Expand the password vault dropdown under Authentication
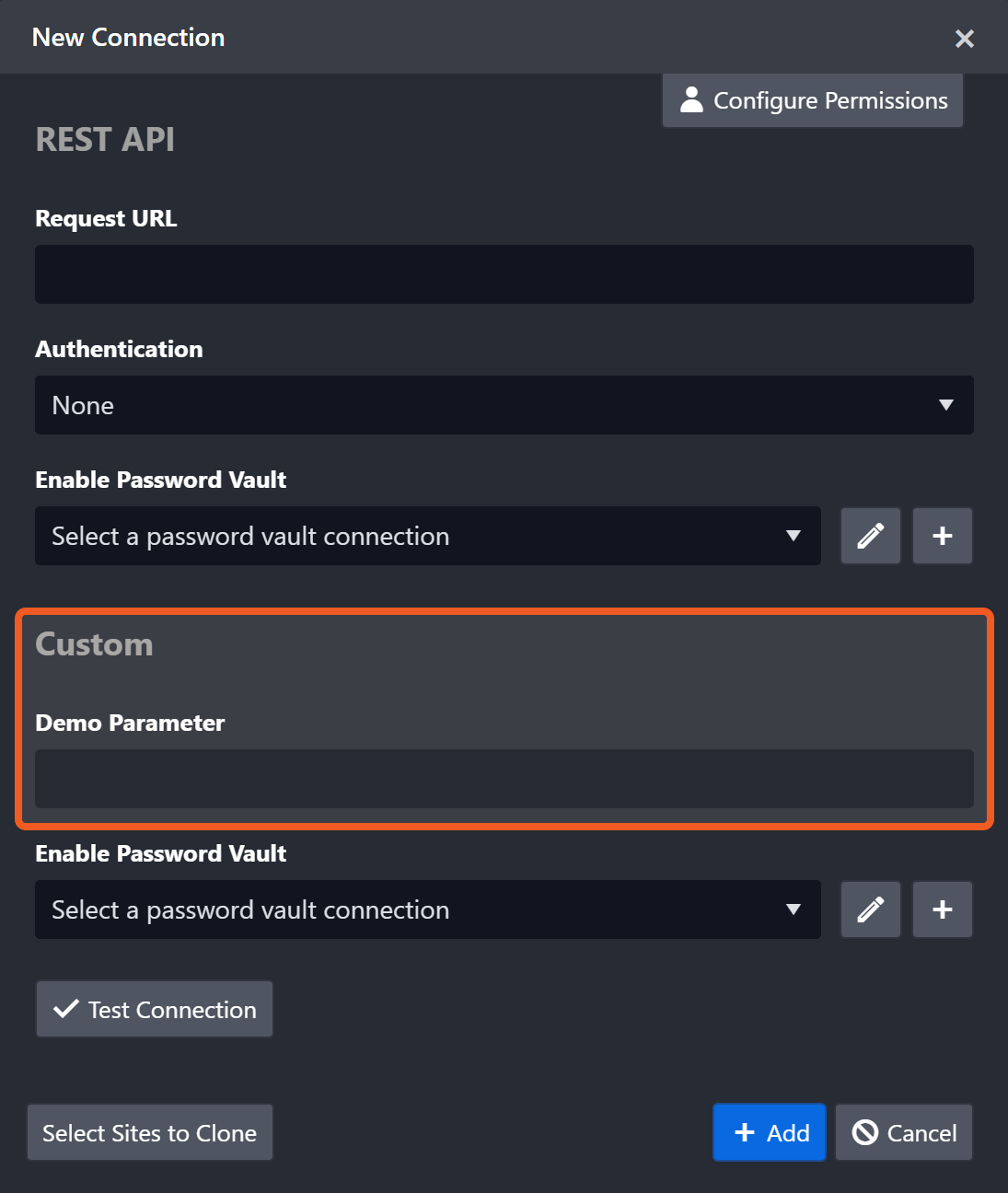This screenshot has height=1193, width=1008. 427,536
